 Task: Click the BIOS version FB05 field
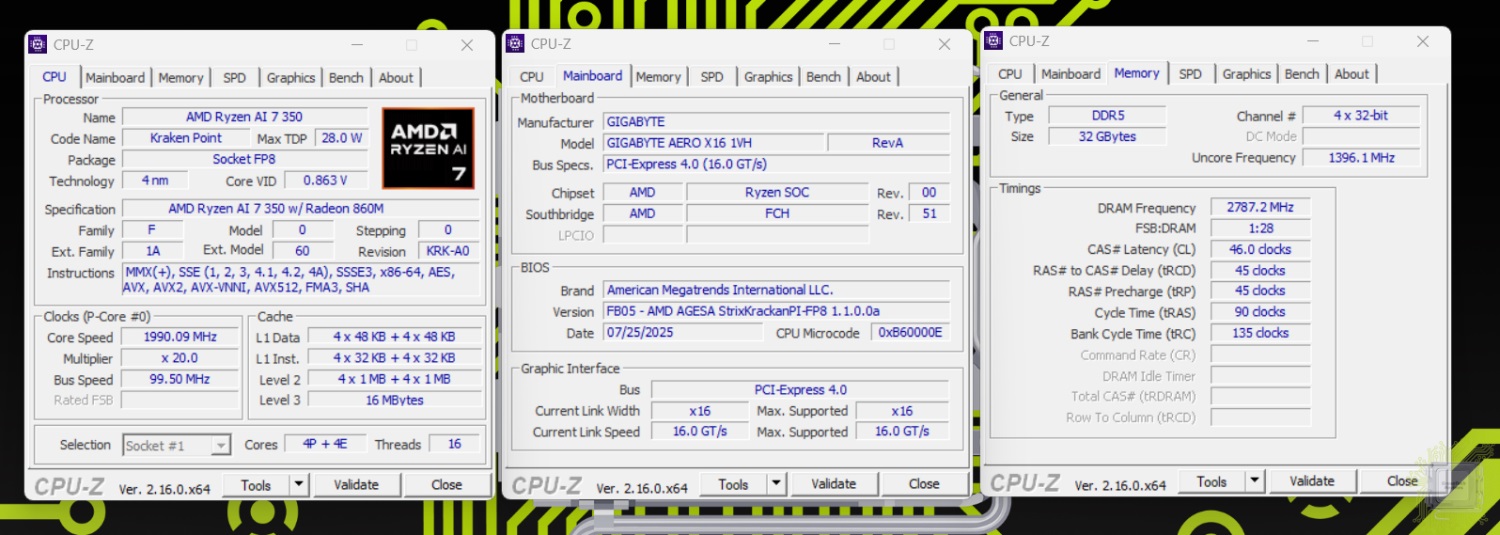tap(777, 312)
